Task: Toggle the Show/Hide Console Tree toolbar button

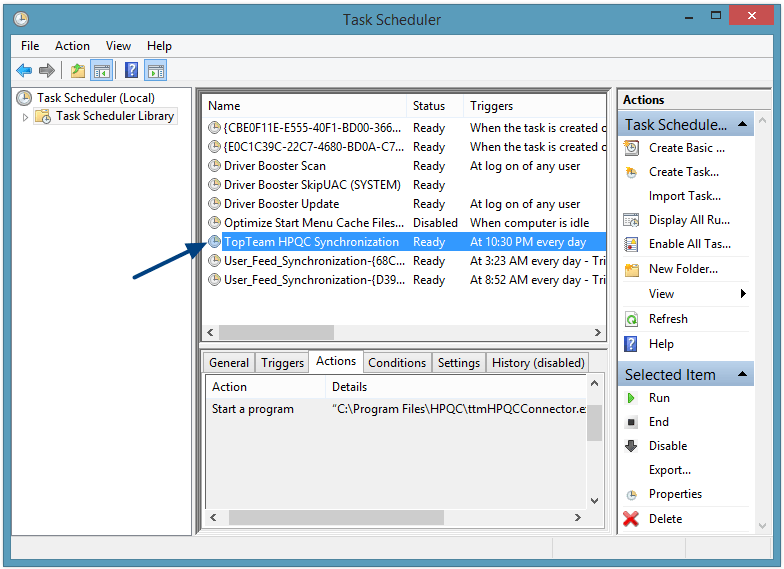Action: (x=101, y=70)
